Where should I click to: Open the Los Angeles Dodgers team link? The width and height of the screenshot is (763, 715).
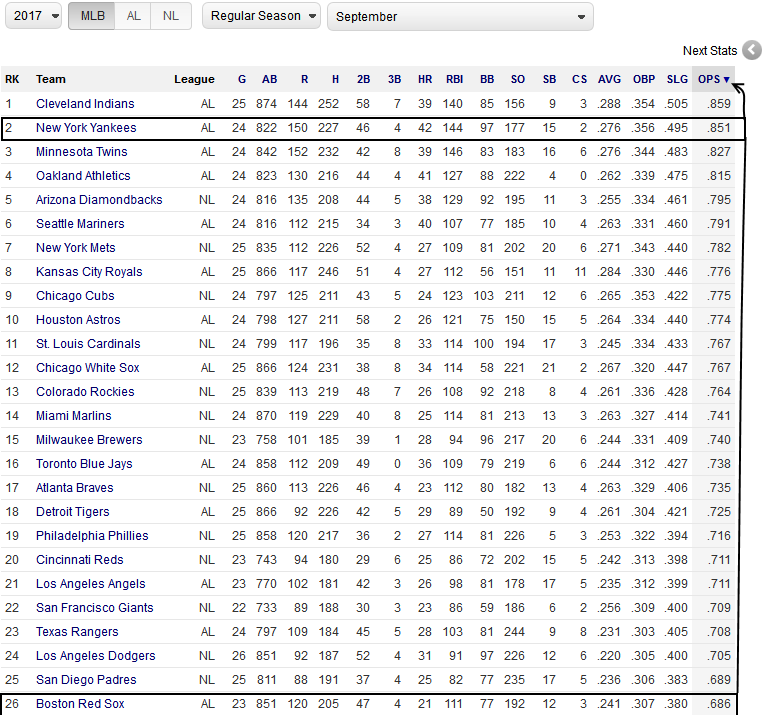point(96,656)
